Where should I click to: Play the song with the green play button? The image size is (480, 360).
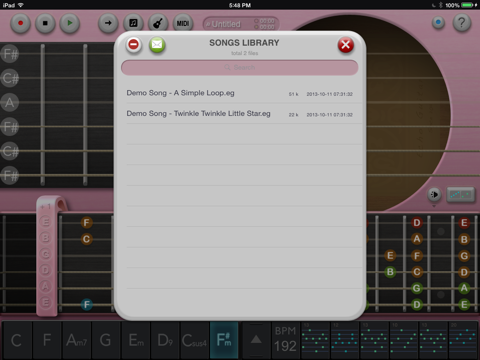click(x=70, y=23)
